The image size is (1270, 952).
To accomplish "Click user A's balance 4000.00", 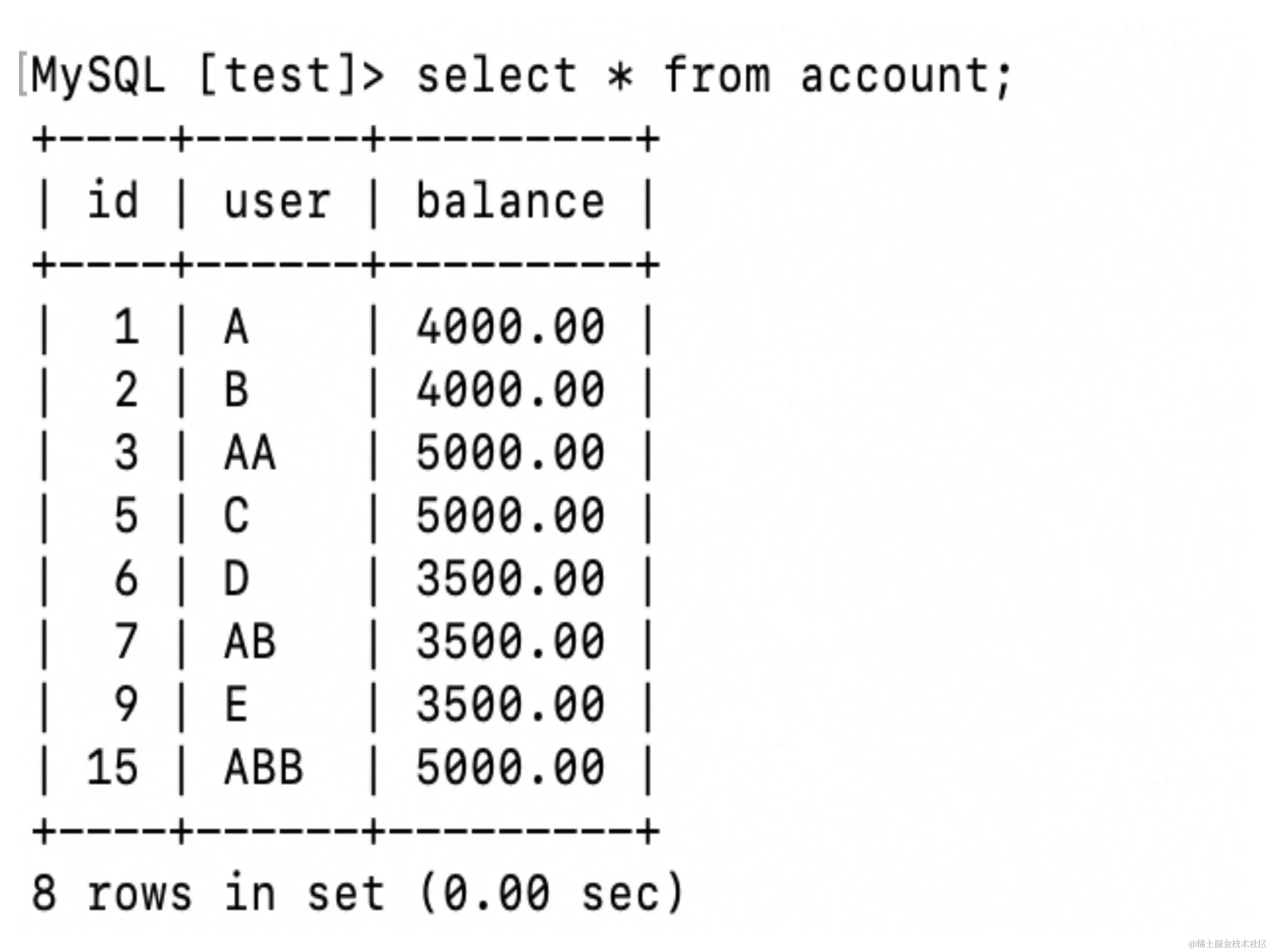I will tap(510, 327).
